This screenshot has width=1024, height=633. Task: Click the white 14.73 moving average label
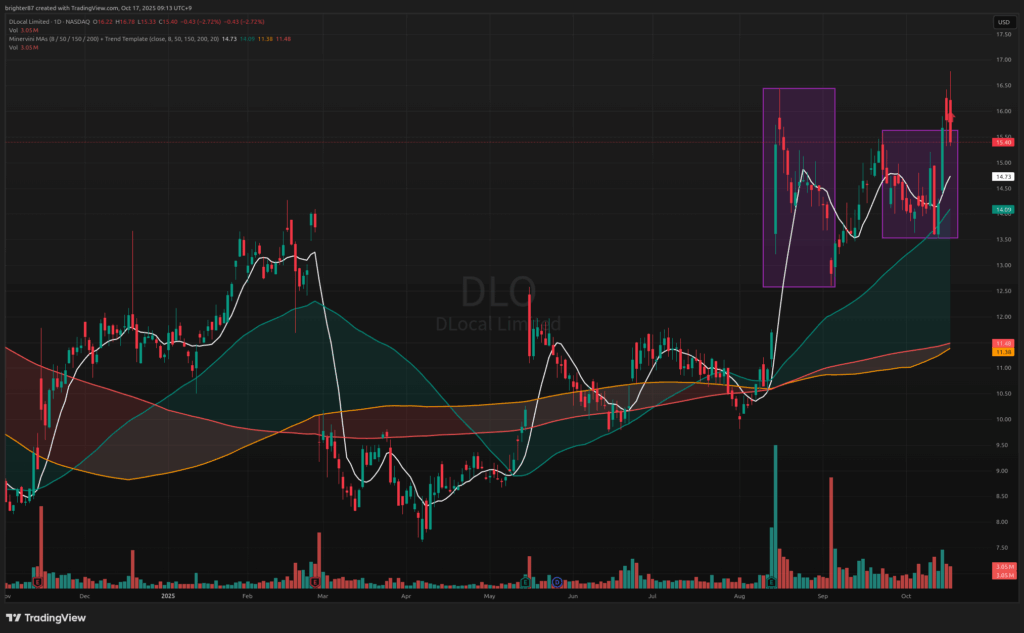tap(1002, 177)
